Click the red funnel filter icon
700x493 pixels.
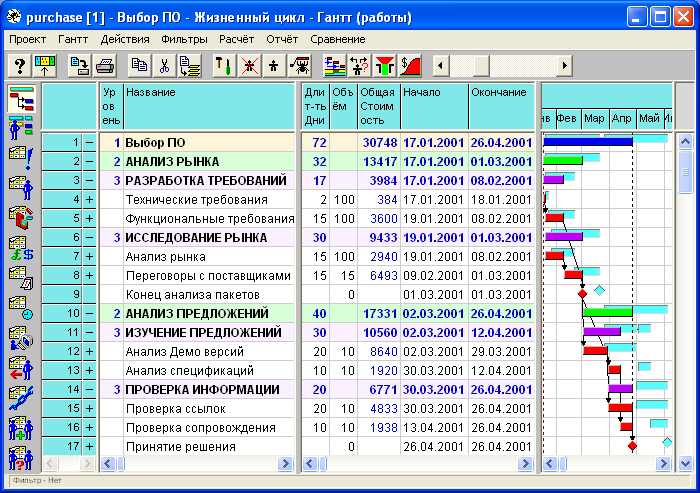(384, 66)
